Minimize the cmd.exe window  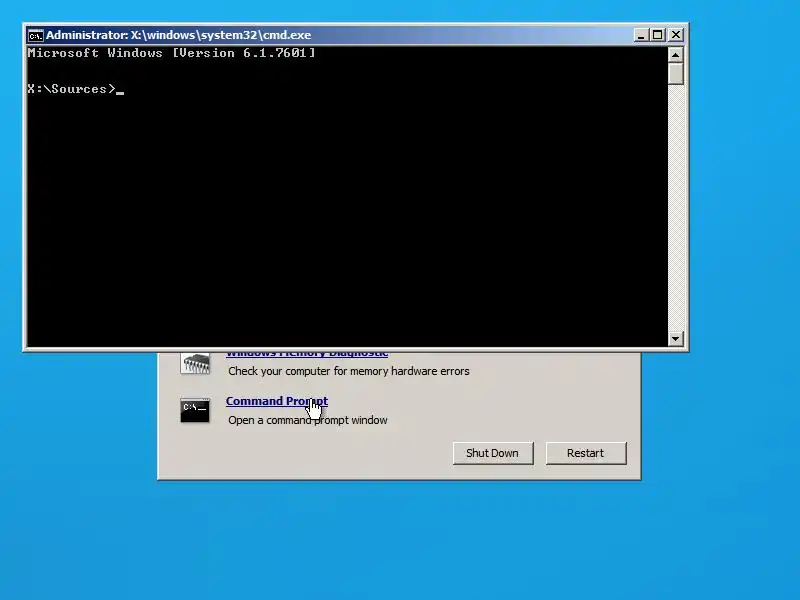pyautogui.click(x=641, y=35)
